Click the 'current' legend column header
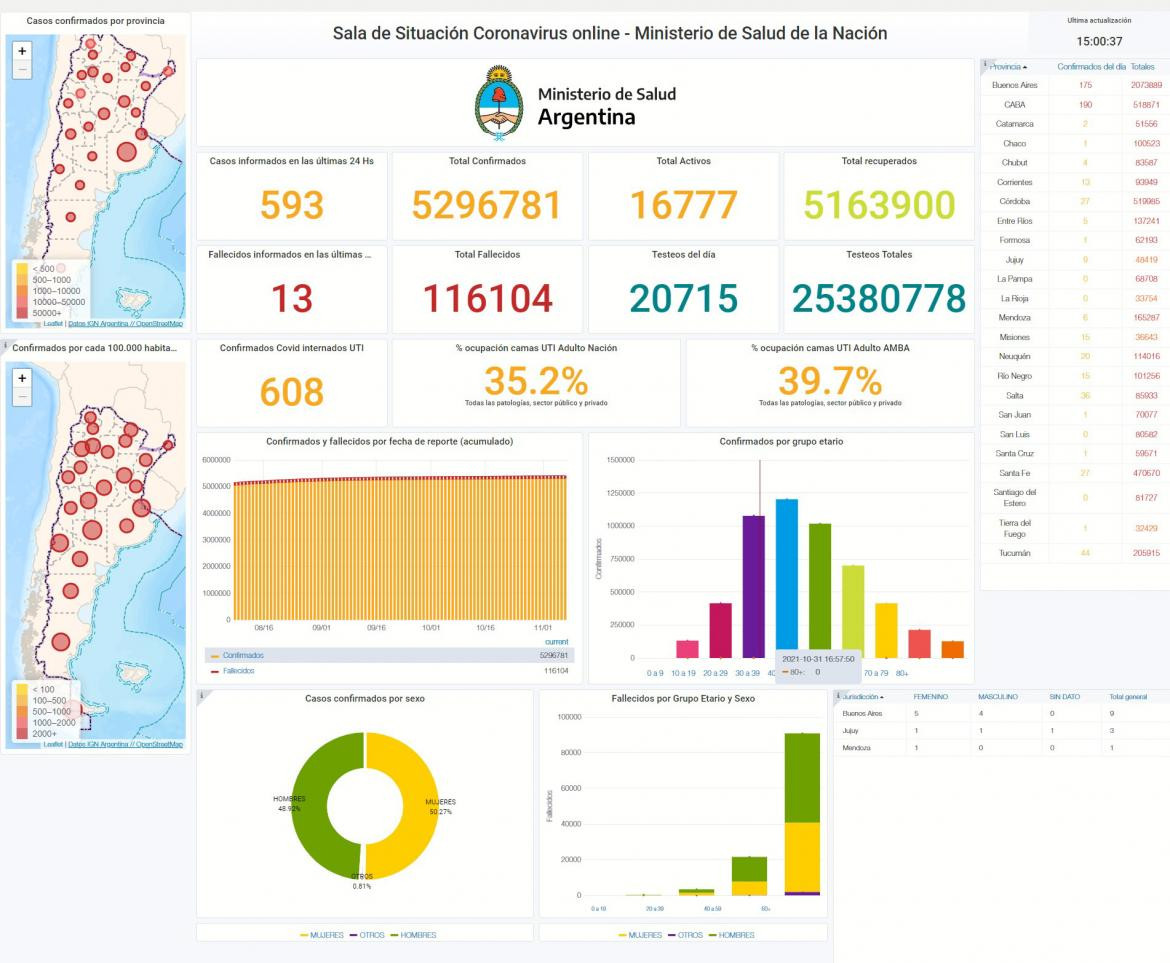This screenshot has height=963, width=1170. pos(557,642)
